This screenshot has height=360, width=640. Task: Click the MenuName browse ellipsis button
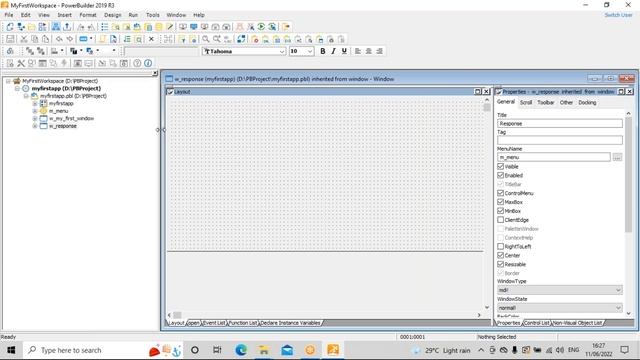coord(617,157)
